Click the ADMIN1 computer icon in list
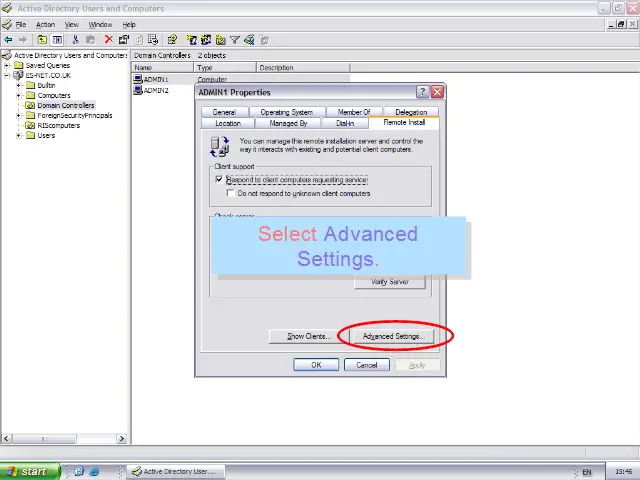The height and width of the screenshot is (480, 640). click(x=138, y=79)
